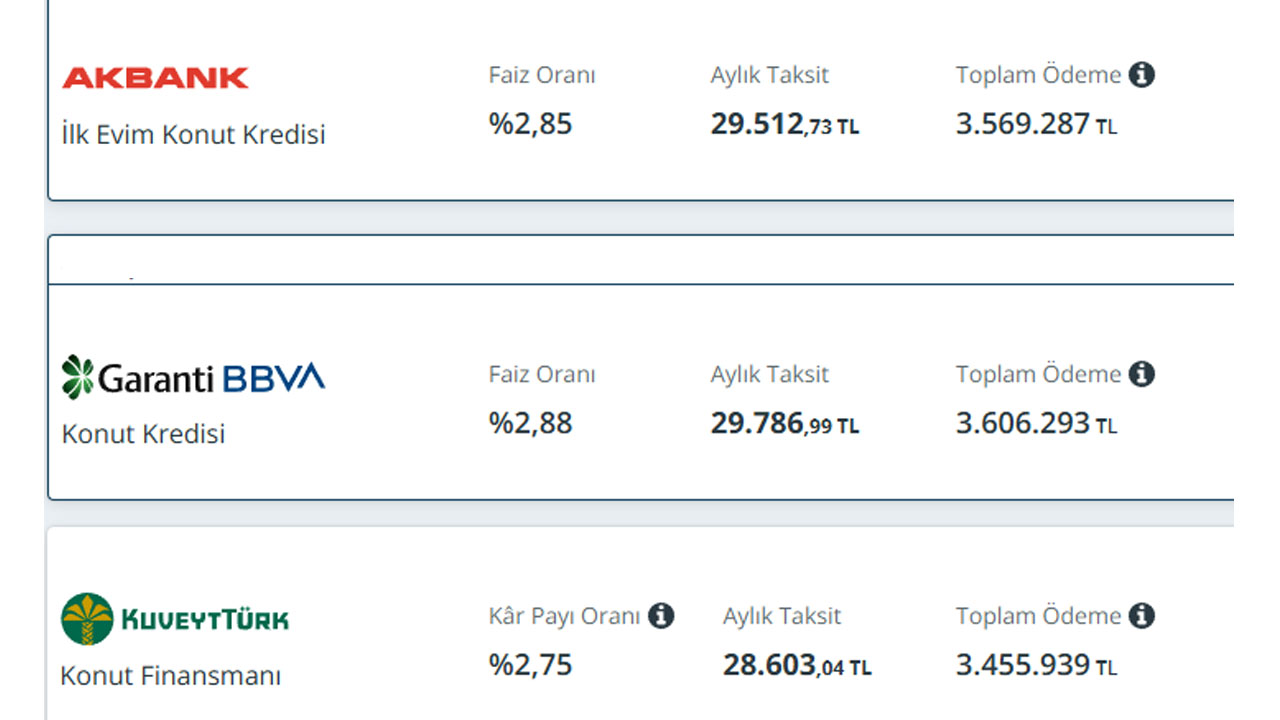
Task: Click Garanti total payment 3.606.293 TL
Action: tap(1036, 424)
